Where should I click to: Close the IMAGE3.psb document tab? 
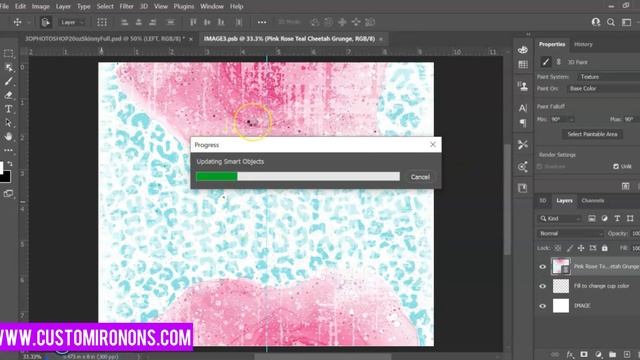click(381, 39)
